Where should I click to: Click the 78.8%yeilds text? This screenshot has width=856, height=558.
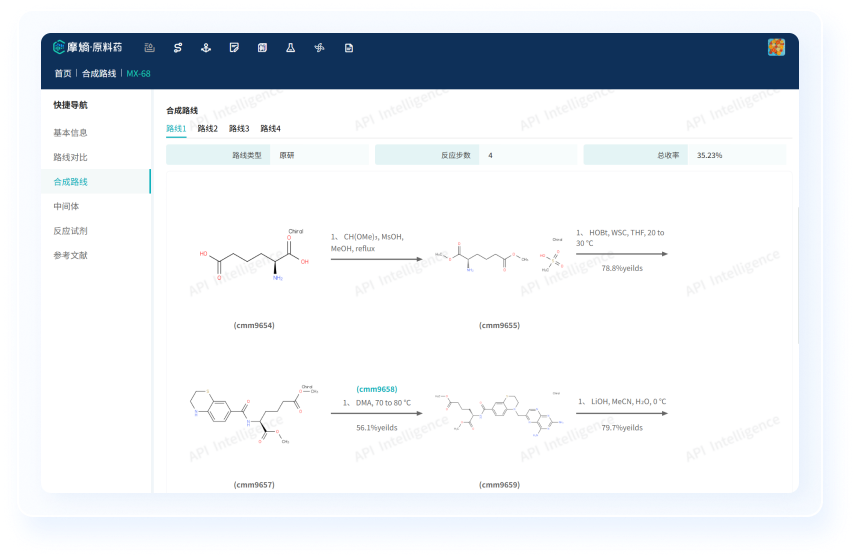click(x=622, y=268)
